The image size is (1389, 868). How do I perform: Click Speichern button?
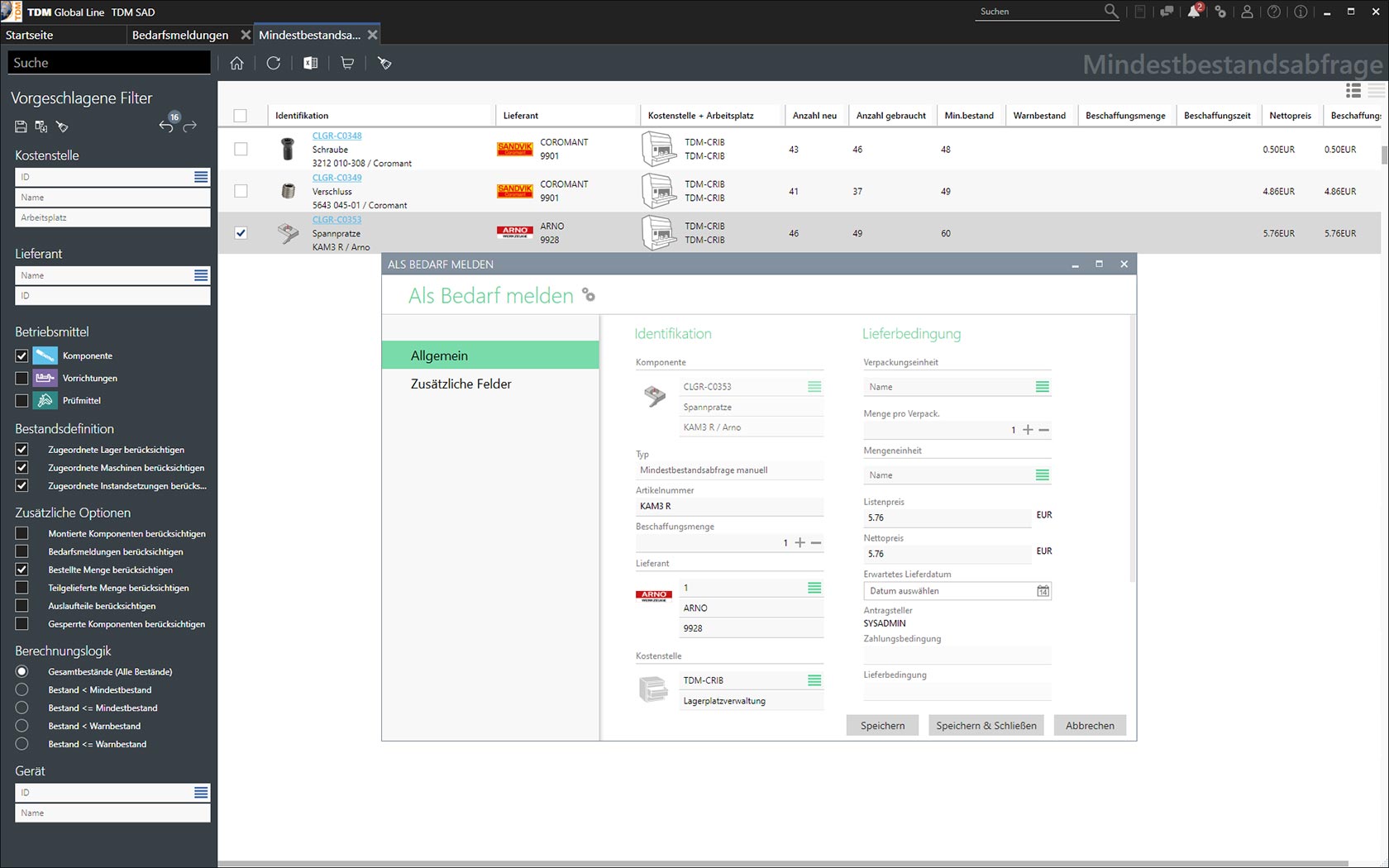pyautogui.click(x=882, y=725)
